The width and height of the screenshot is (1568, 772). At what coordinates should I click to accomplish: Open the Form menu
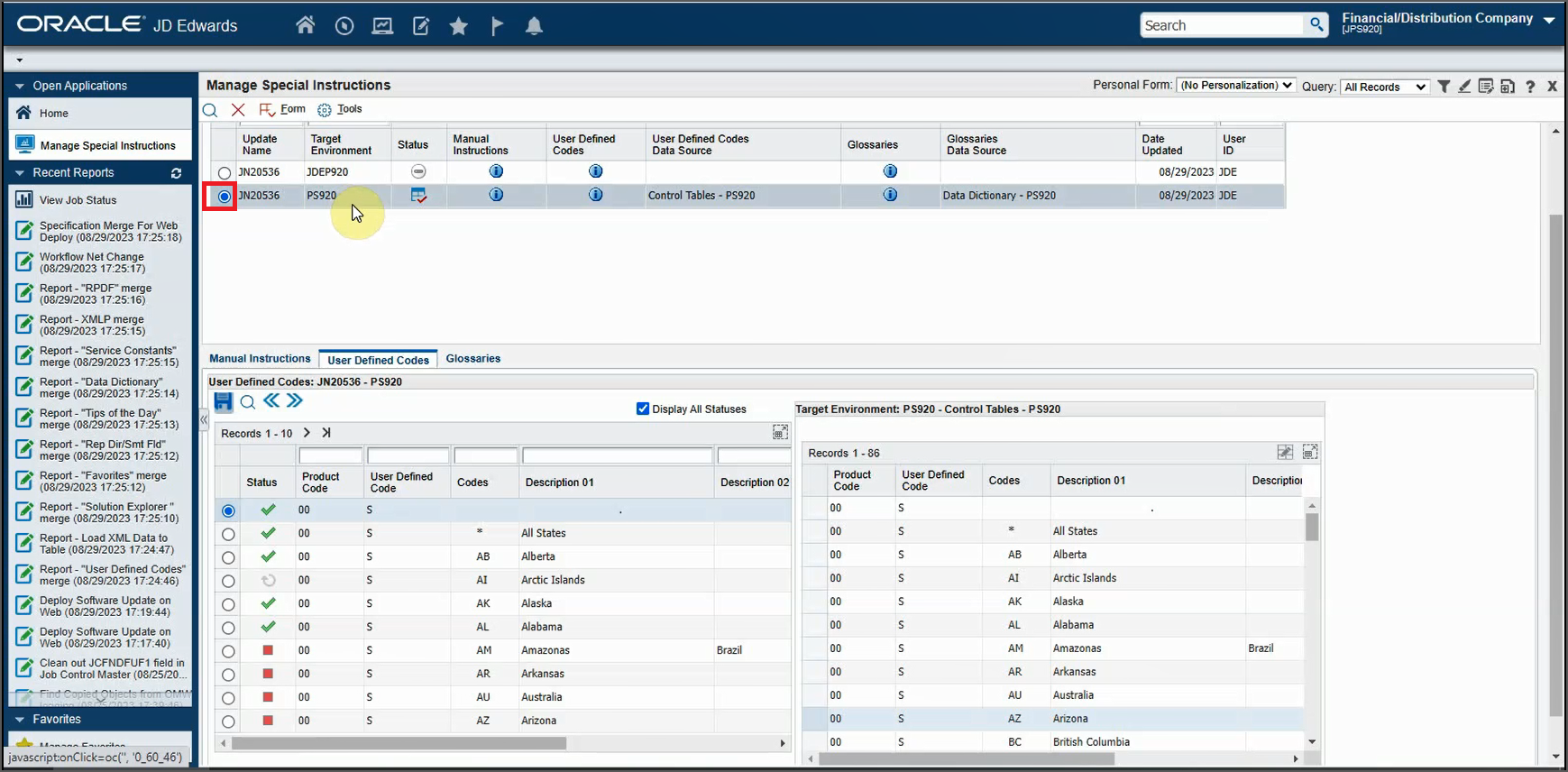[x=282, y=109]
